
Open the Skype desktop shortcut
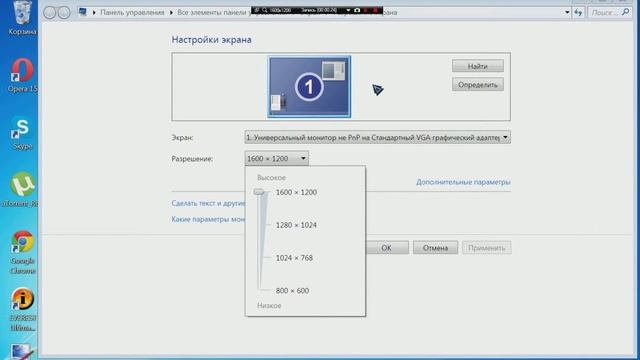22,133
